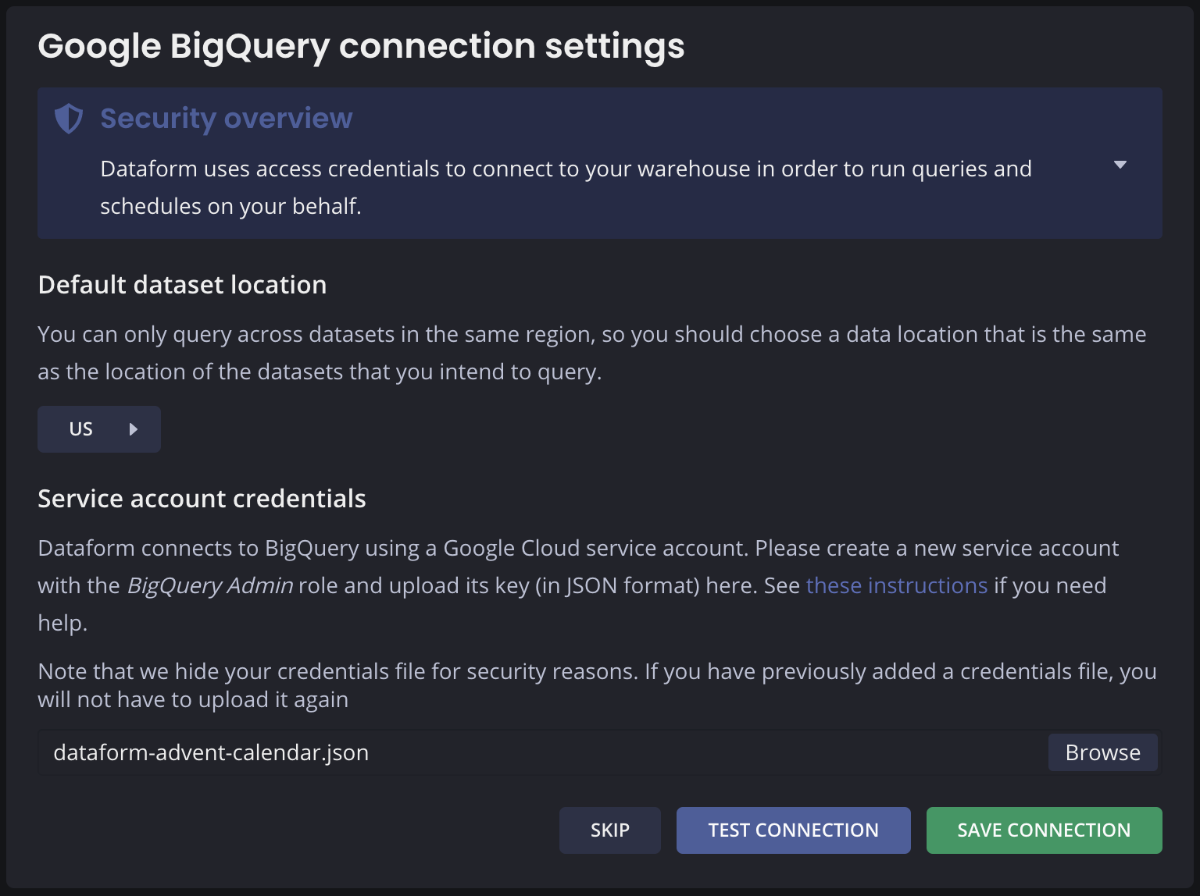
Task: Open the US dataset location dropdown
Action: point(99,429)
